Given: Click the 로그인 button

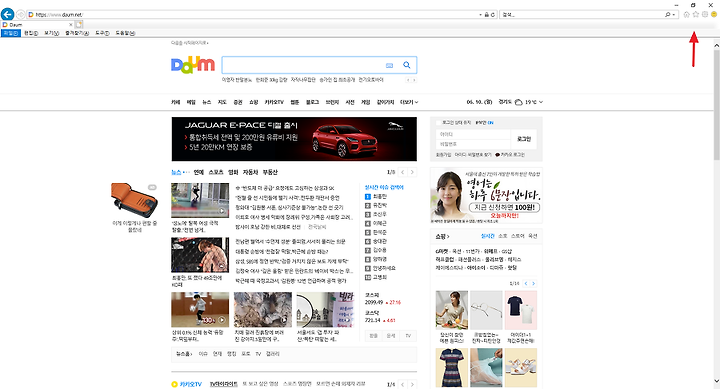Looking at the screenshot, I should click(524, 139).
